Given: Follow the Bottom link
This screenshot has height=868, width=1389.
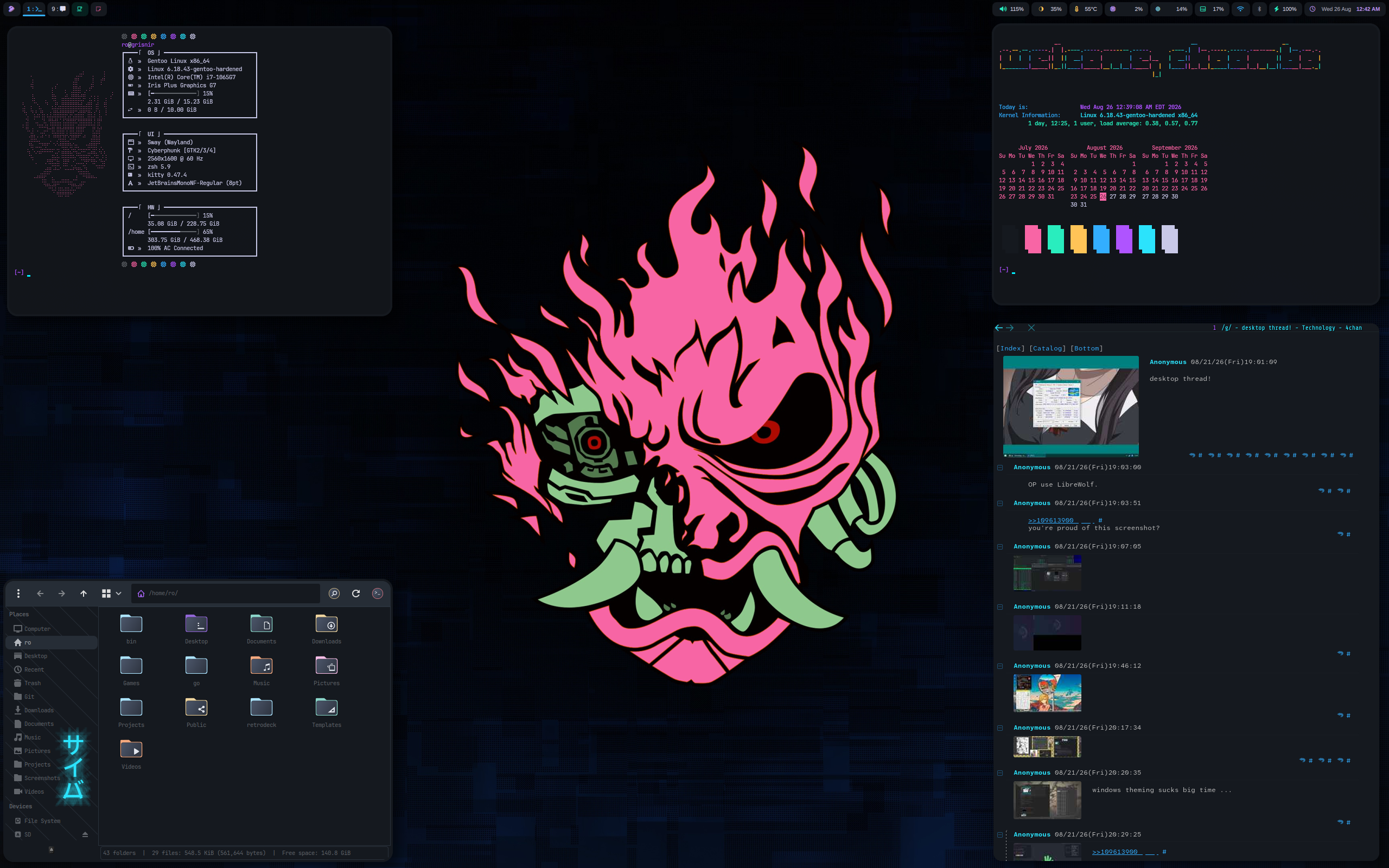Looking at the screenshot, I should [1087, 348].
